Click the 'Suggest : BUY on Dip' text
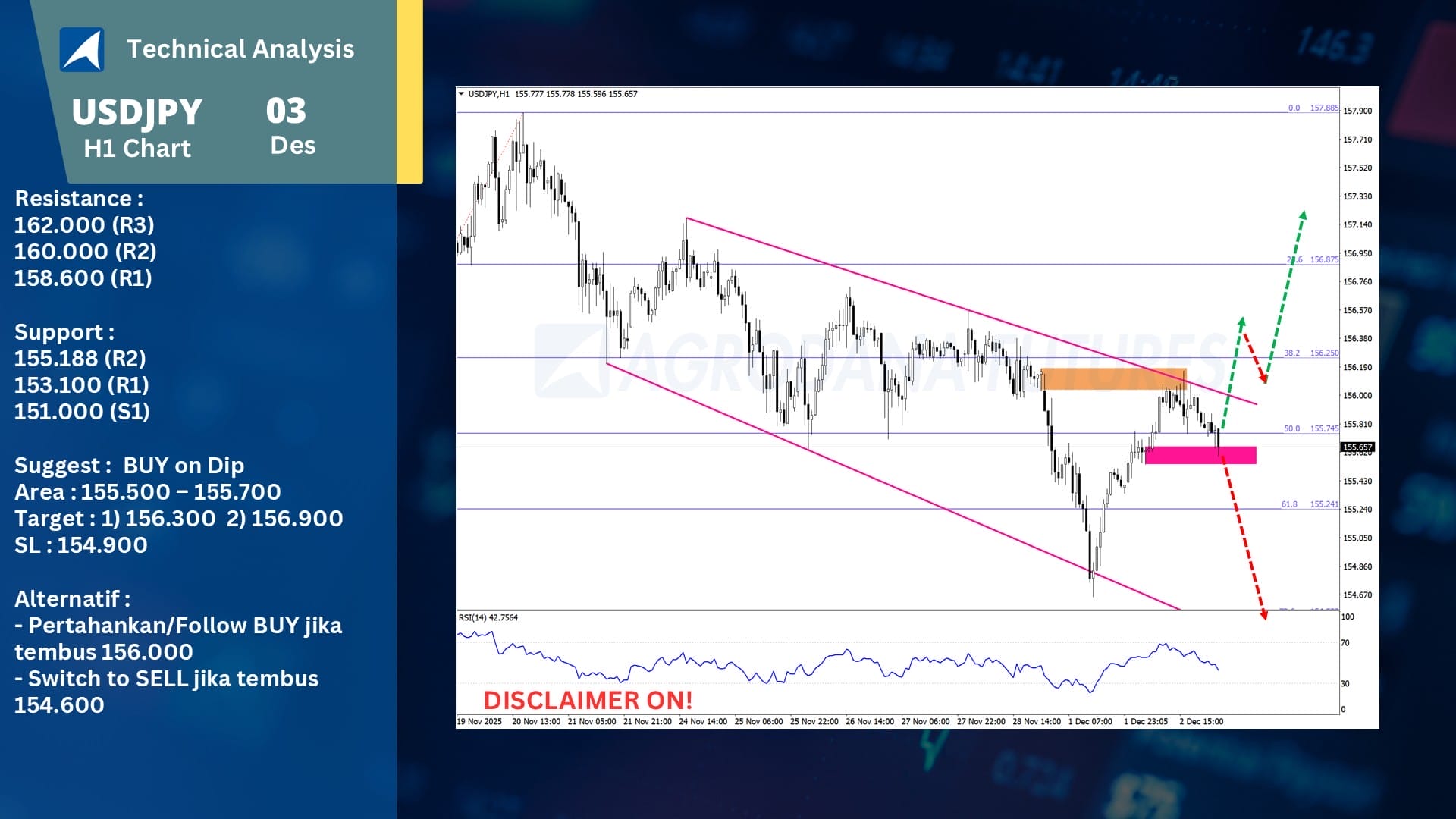The image size is (1456, 819). (x=130, y=465)
